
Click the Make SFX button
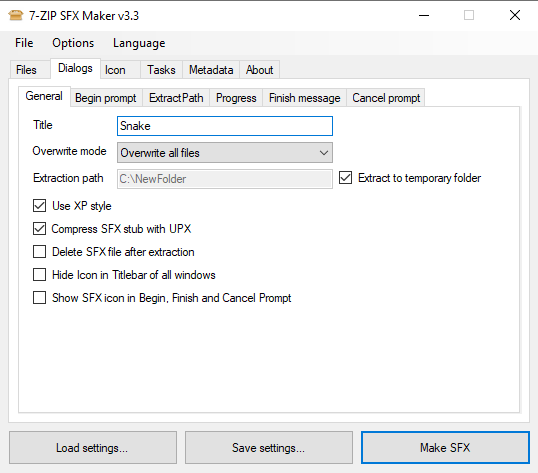445,448
